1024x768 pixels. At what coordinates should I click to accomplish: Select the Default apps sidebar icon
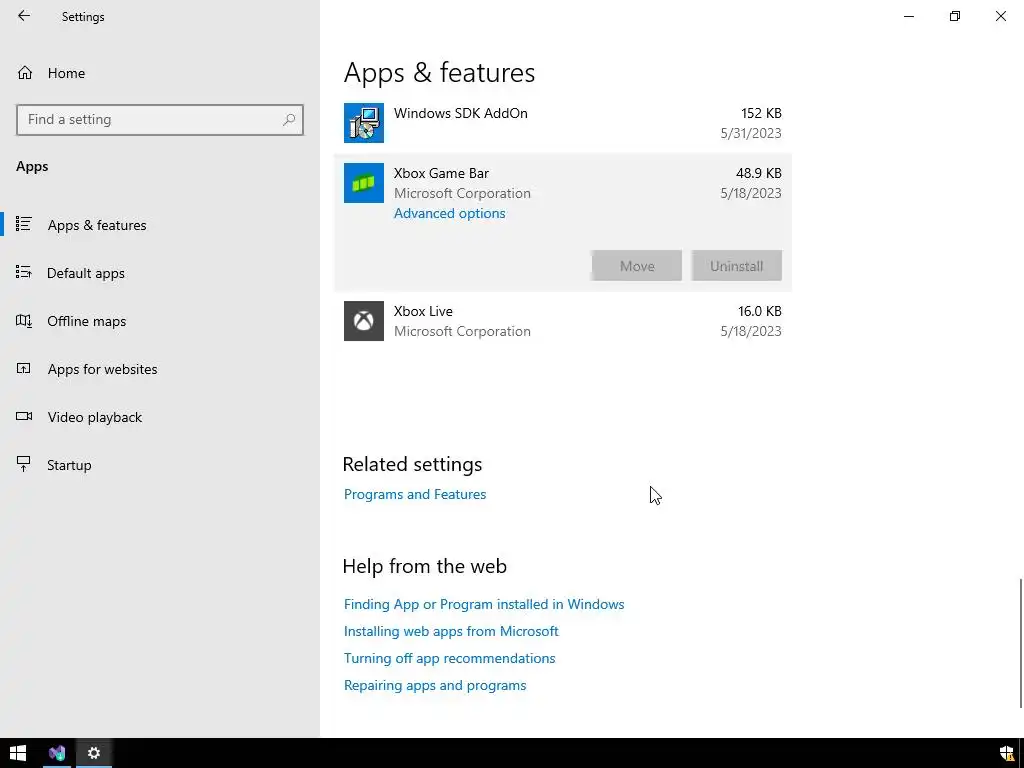[24, 272]
